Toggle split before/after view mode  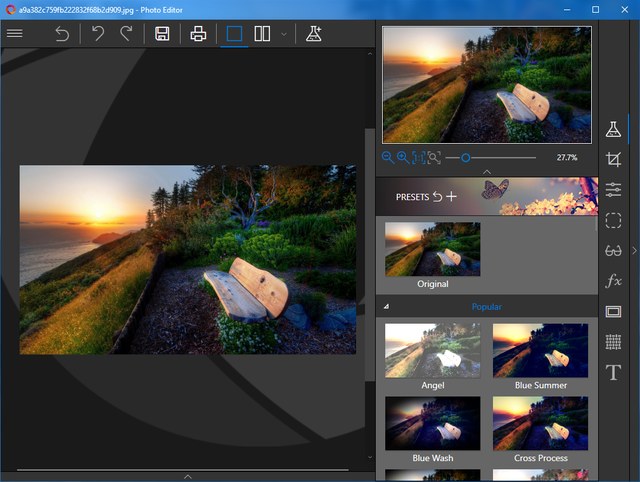[262, 33]
